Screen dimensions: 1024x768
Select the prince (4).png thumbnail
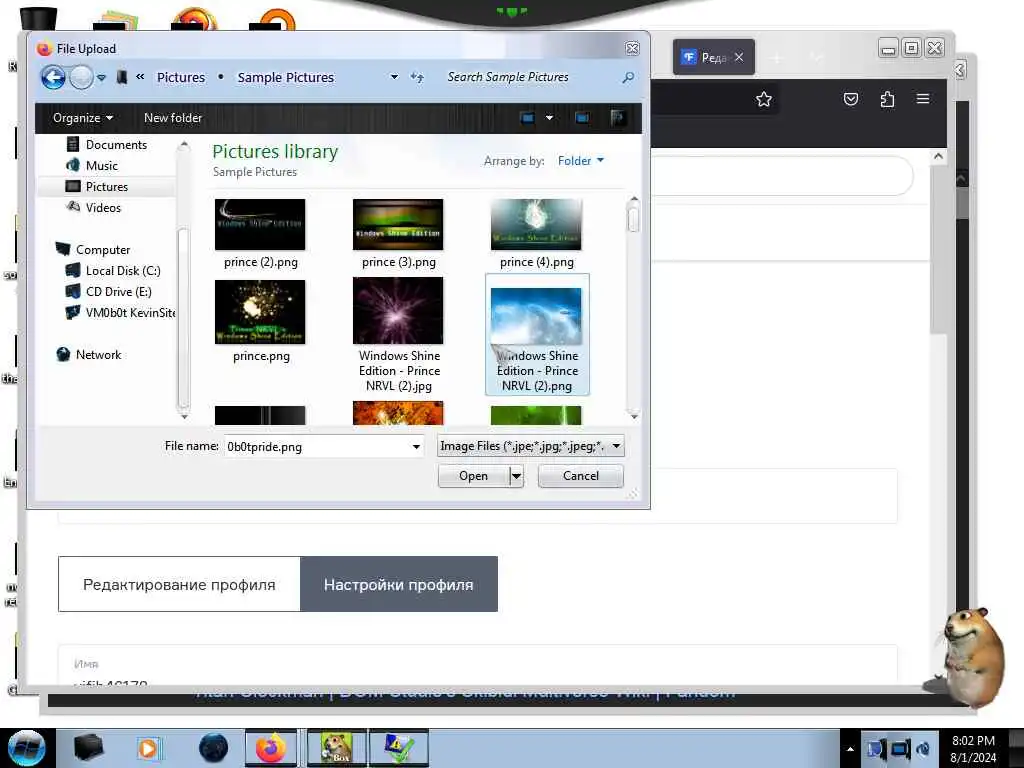536,225
